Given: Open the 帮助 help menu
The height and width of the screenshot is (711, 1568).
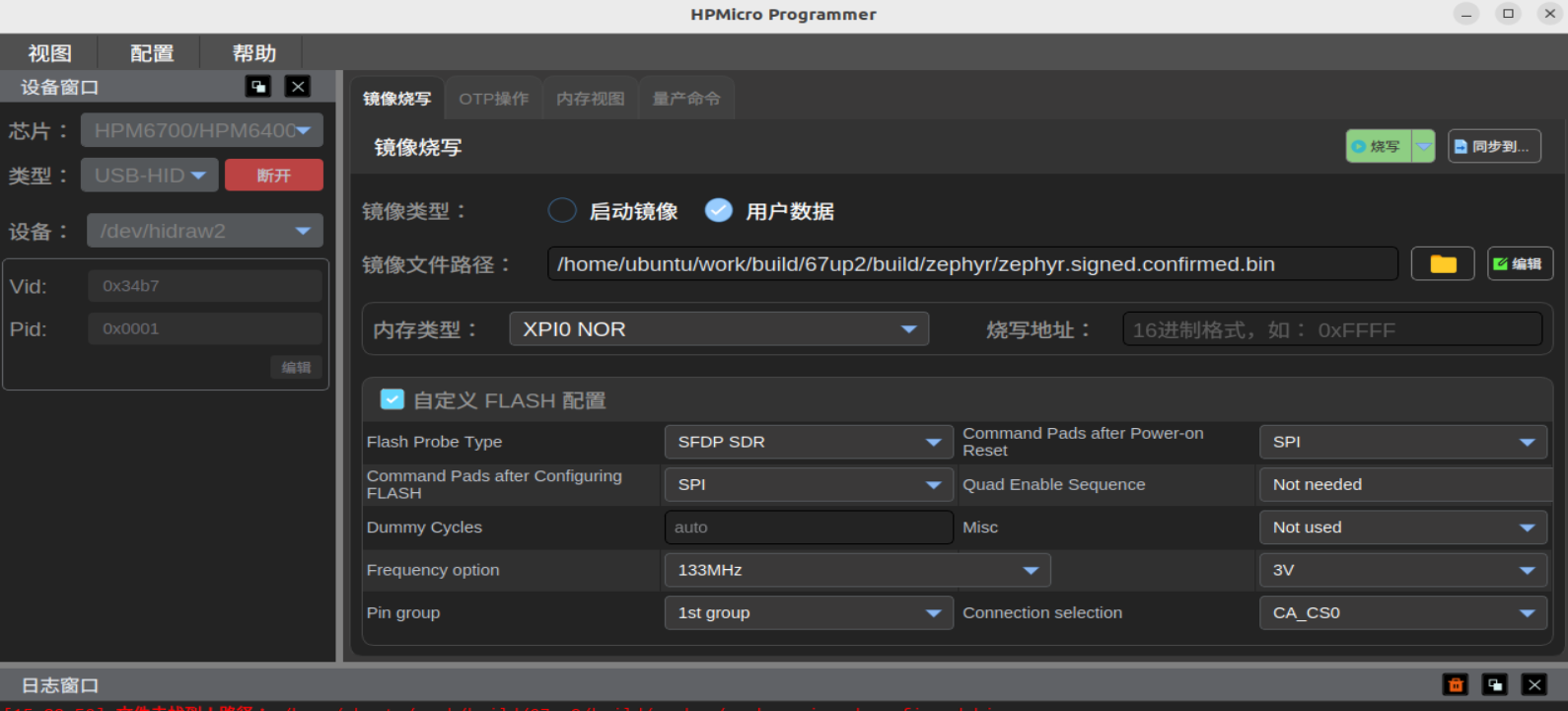Looking at the screenshot, I should pos(254,53).
